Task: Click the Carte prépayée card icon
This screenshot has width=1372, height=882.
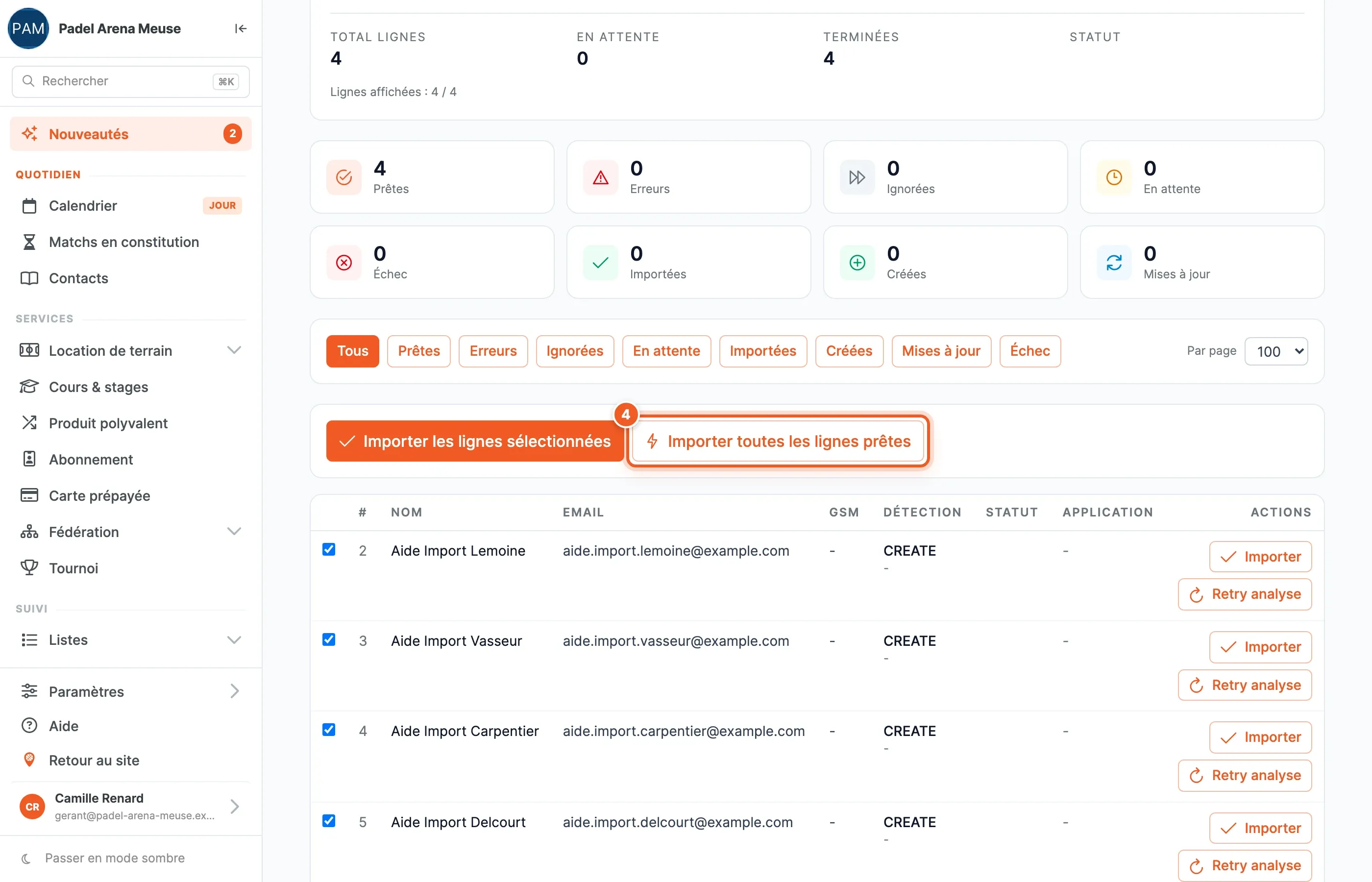Action: 29,495
